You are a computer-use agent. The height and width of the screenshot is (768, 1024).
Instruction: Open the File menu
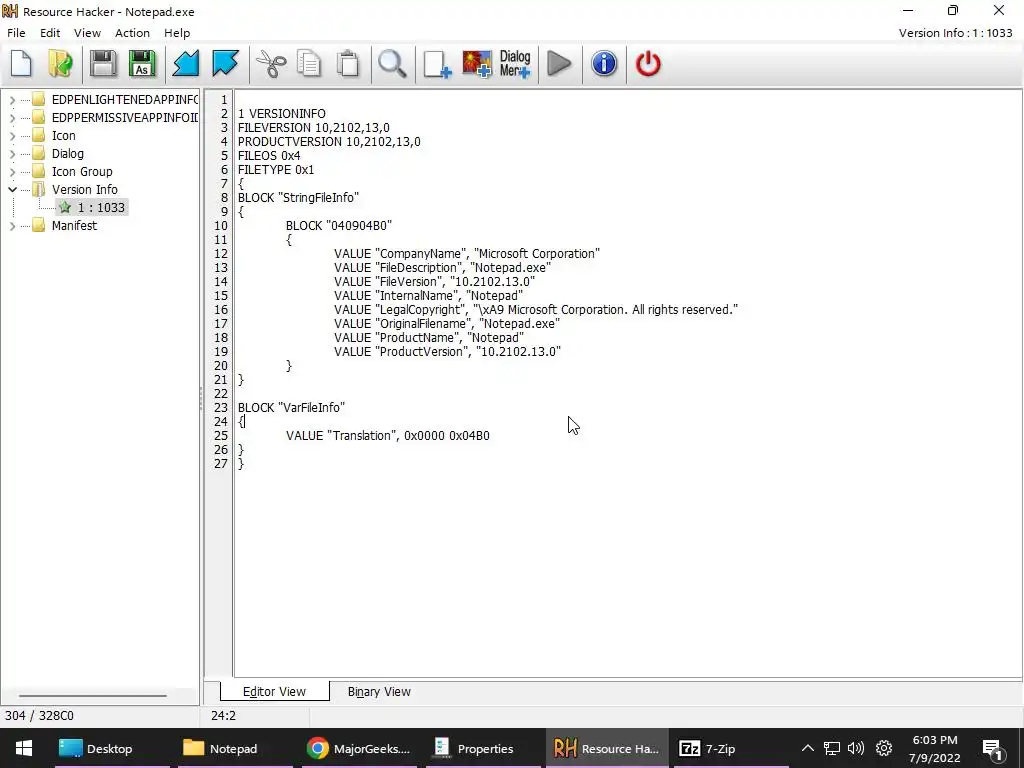tap(16, 33)
